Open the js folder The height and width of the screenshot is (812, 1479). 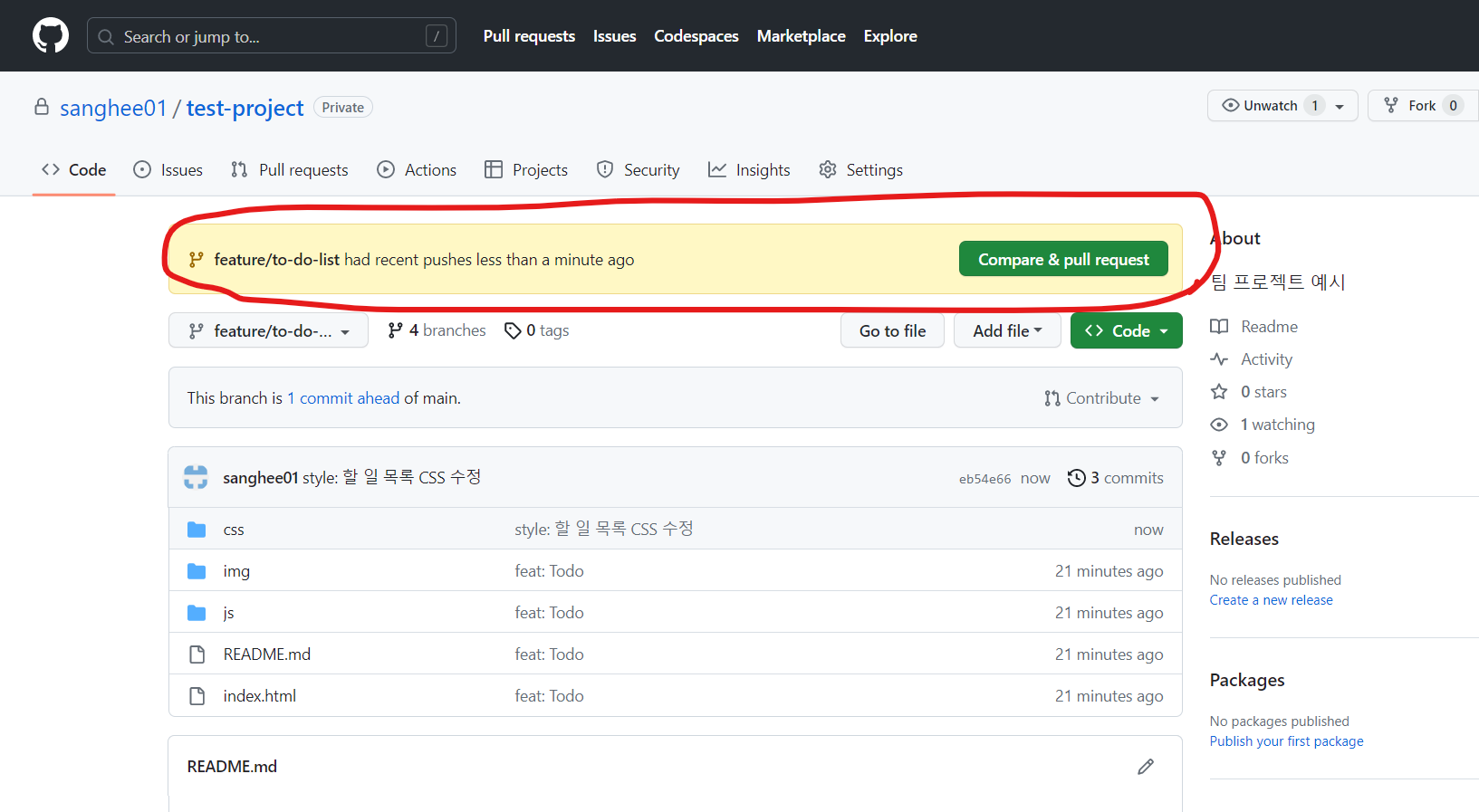pos(228,613)
